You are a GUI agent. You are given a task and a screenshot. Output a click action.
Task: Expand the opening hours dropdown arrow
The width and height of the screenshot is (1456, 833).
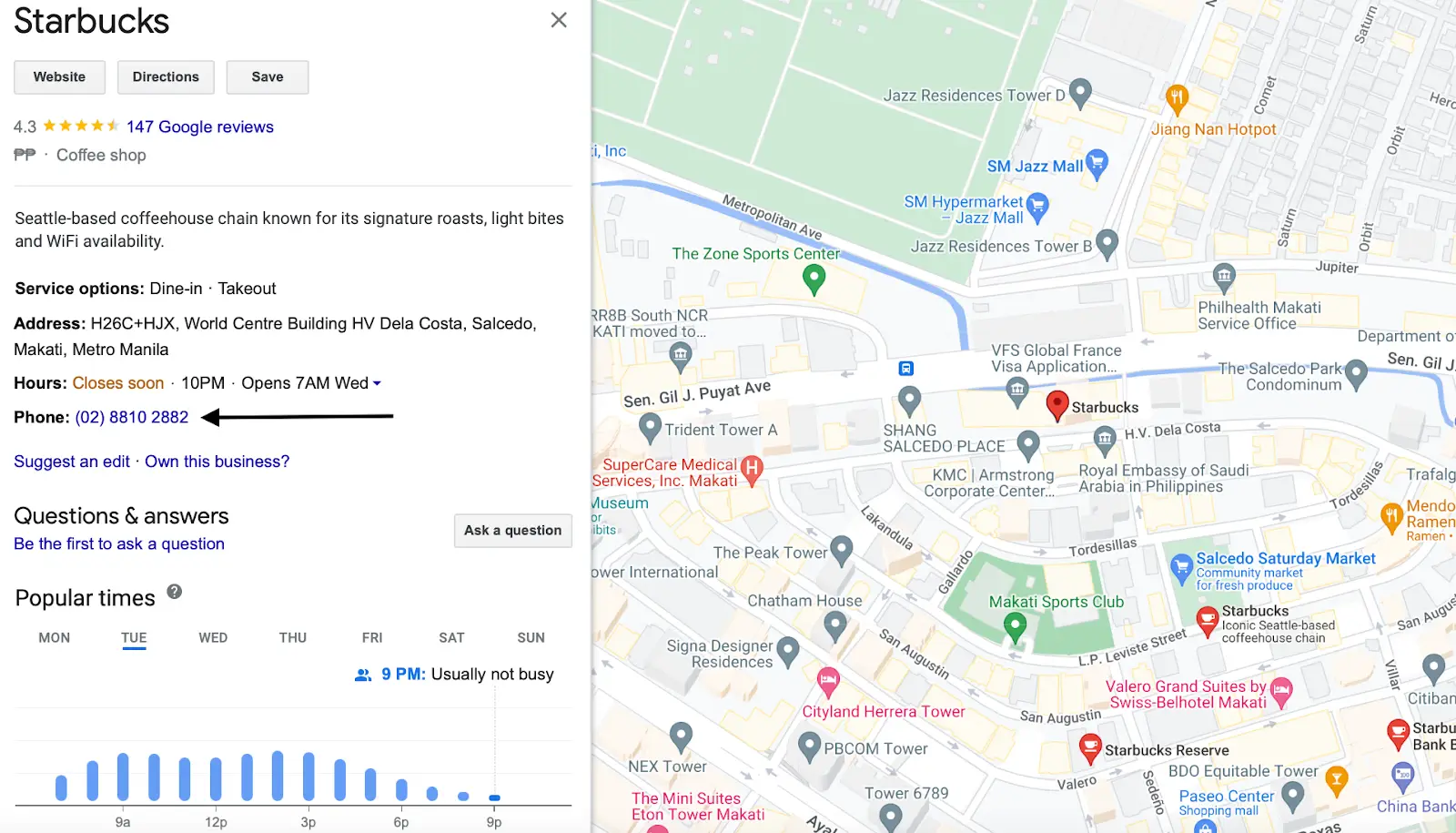[377, 384]
